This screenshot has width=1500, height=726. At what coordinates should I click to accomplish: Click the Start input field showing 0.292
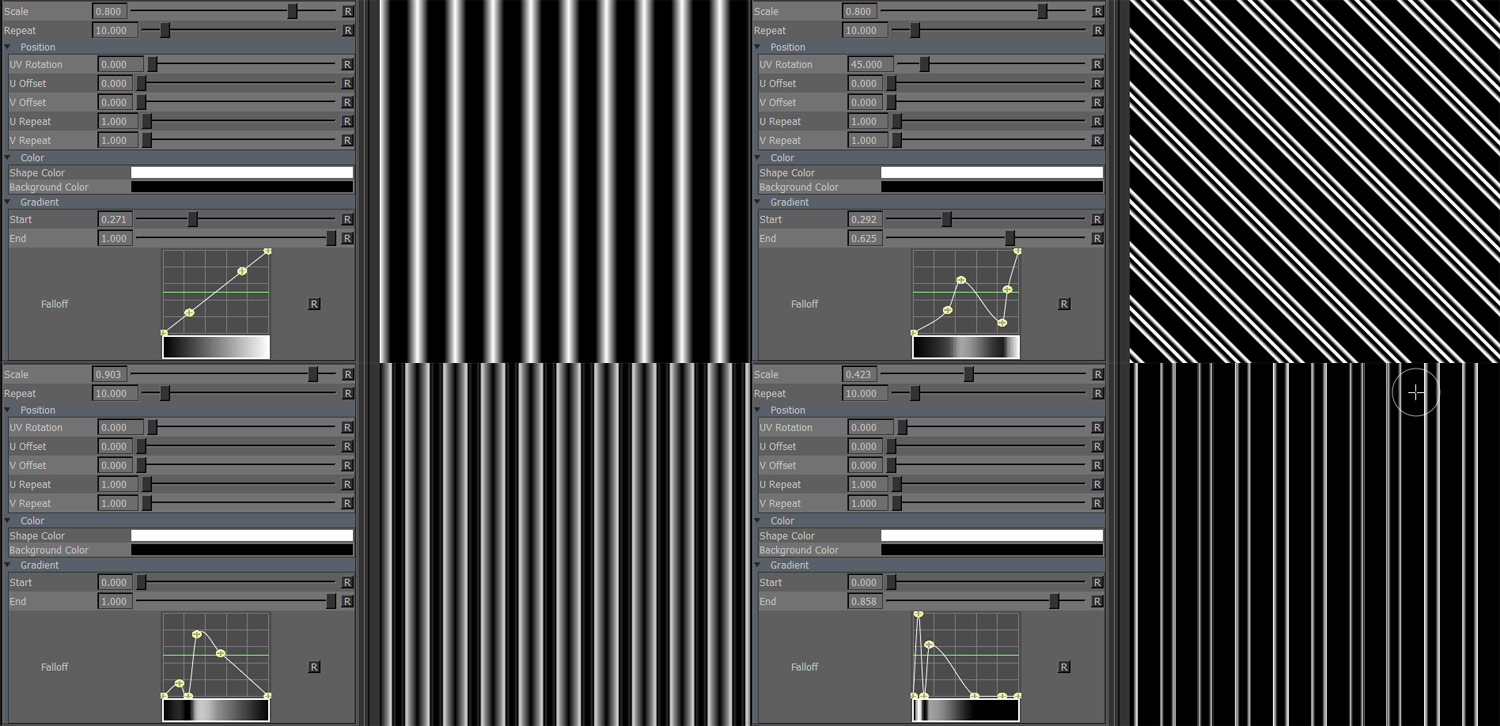(864, 219)
